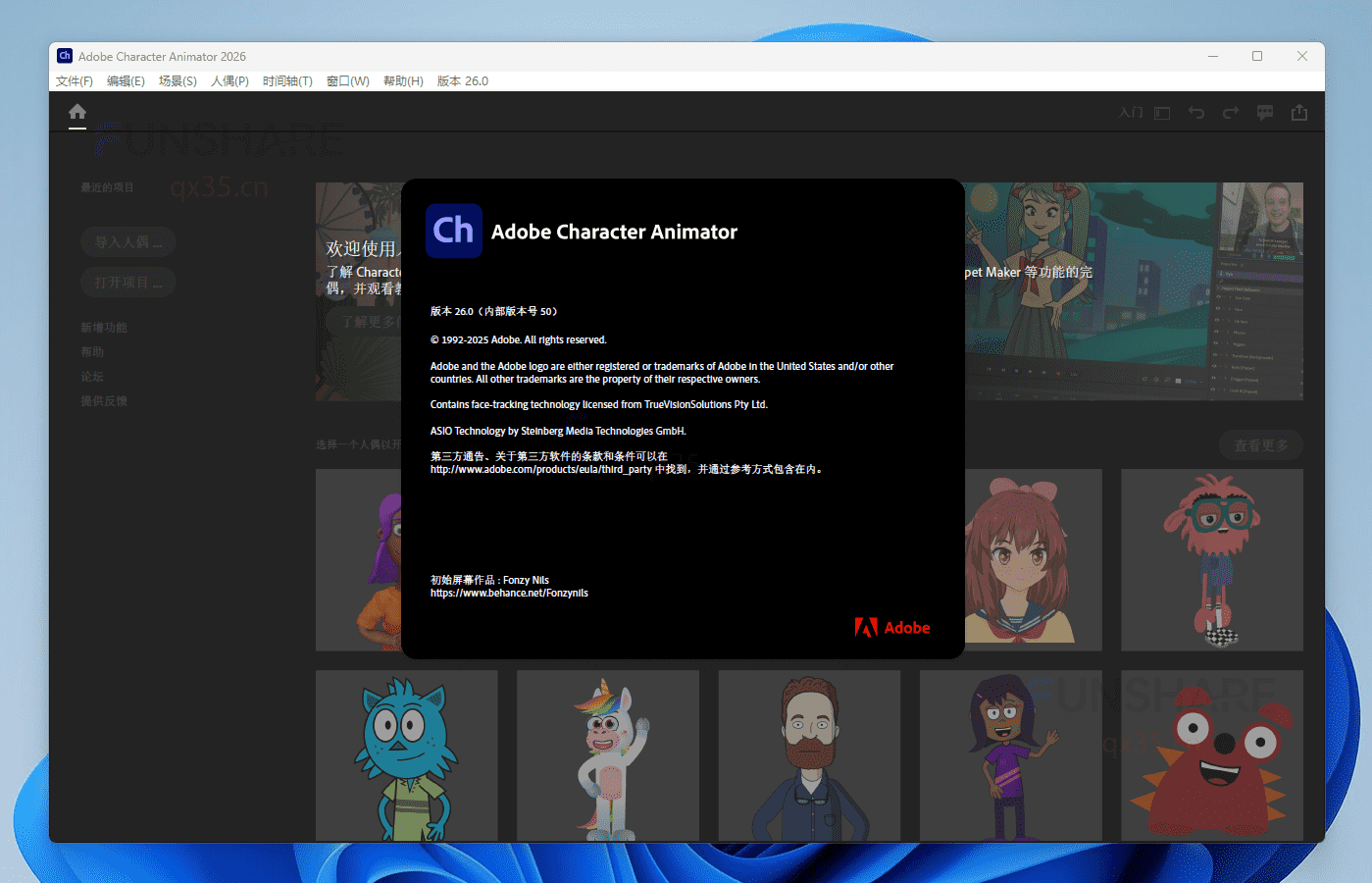
Task: Click the 导入人偶 button in sidebar
Action: 127,241
